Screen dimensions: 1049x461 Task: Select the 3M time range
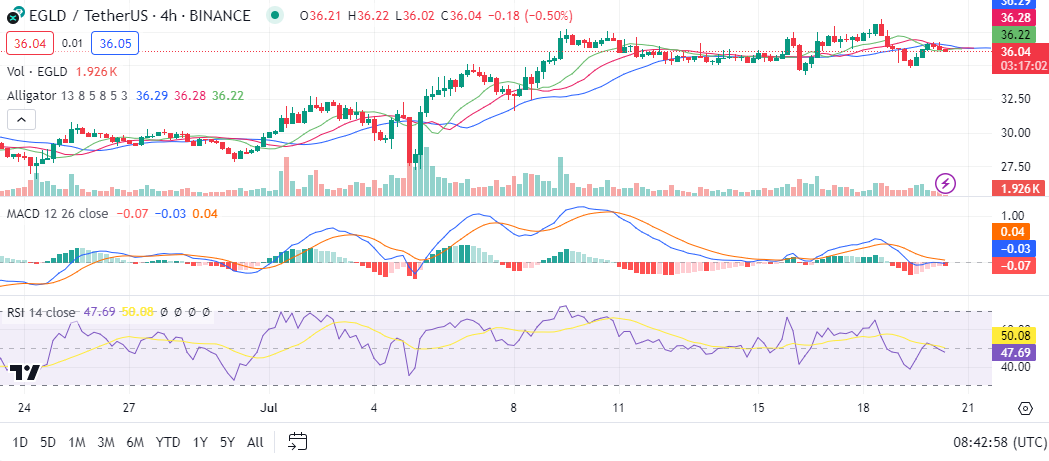(106, 442)
